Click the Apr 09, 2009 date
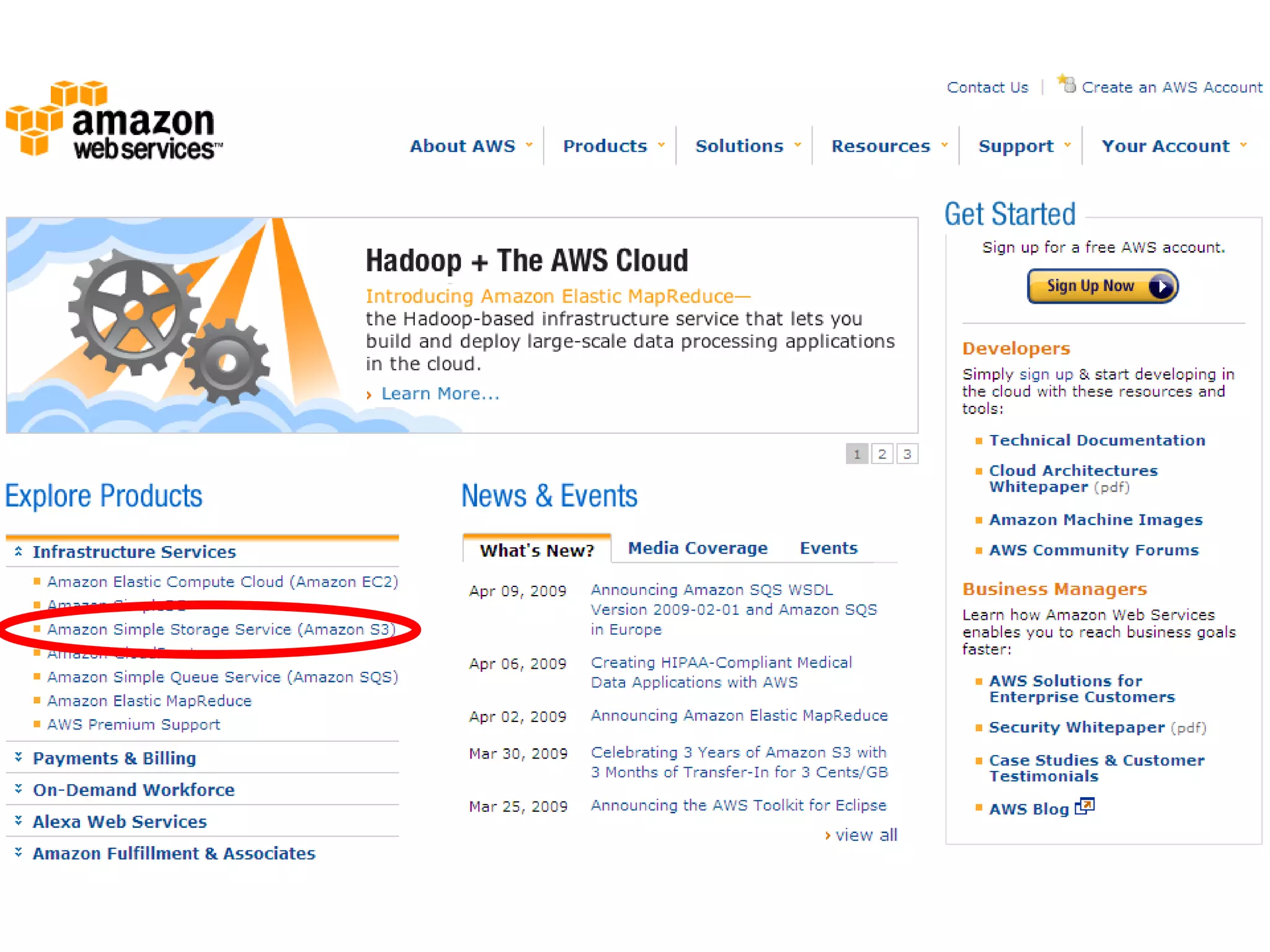Viewport: 1270px width, 952px height. click(x=518, y=591)
